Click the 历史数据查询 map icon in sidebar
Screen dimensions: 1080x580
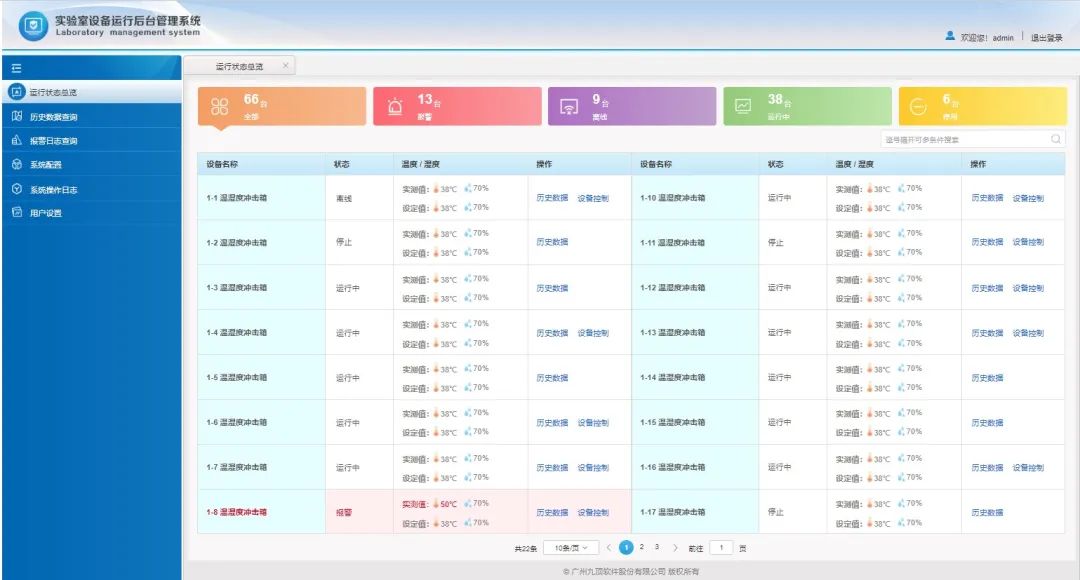tap(16, 117)
